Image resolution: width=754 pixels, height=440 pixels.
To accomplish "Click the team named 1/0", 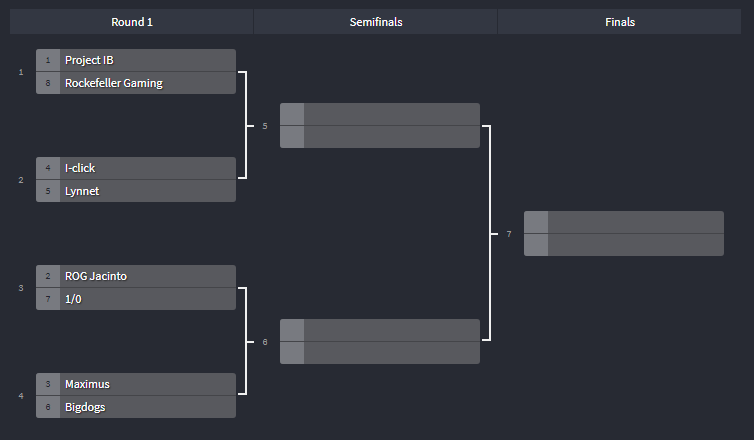I will 147,299.
